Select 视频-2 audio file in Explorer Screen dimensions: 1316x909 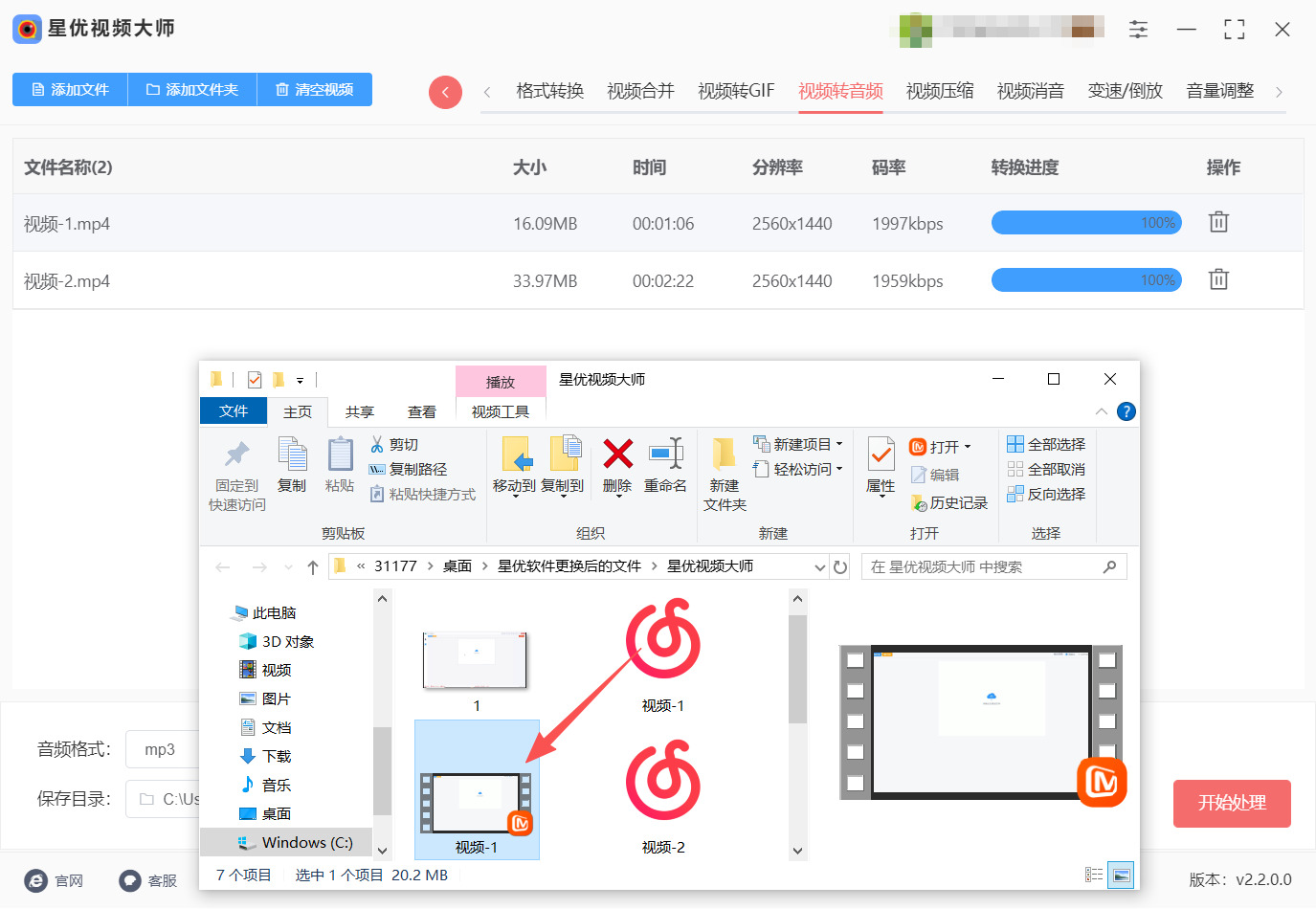(x=663, y=796)
